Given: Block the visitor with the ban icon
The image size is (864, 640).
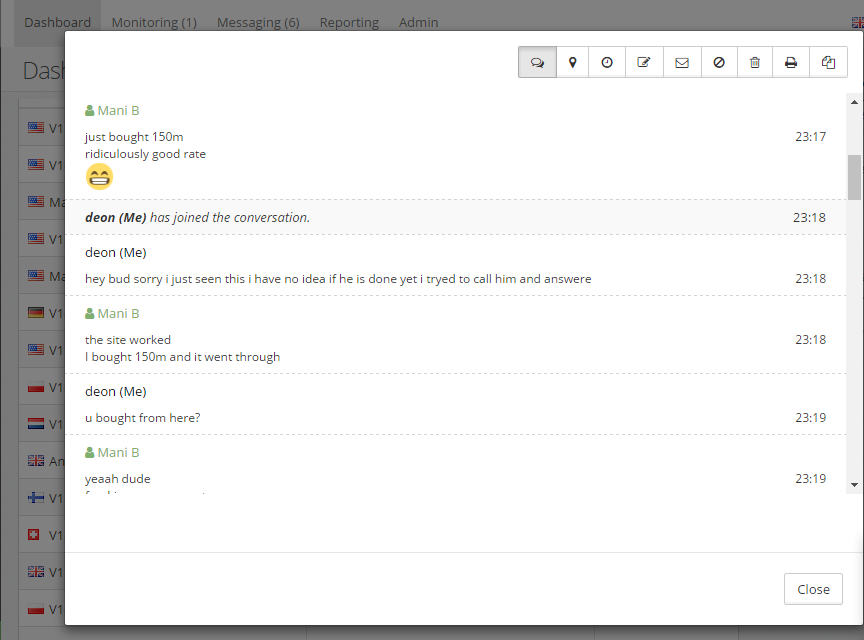Looking at the screenshot, I should coord(719,62).
